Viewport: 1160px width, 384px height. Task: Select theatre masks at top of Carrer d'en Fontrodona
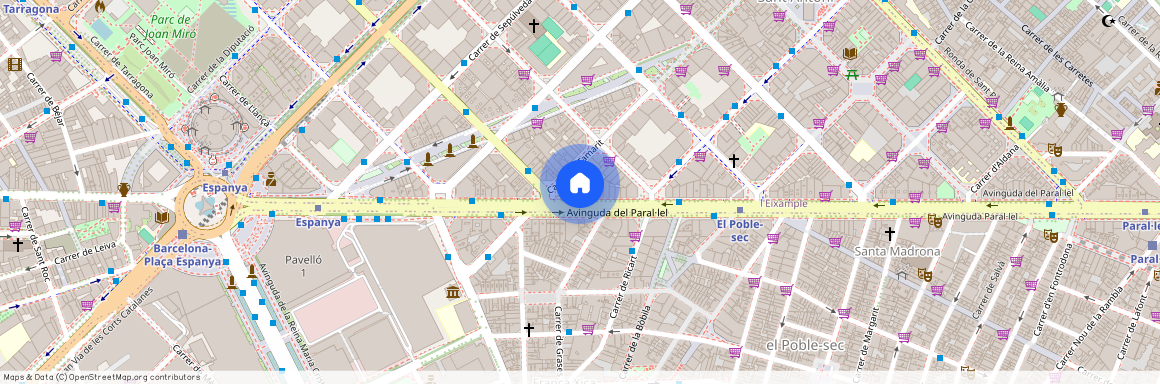click(x=1050, y=235)
